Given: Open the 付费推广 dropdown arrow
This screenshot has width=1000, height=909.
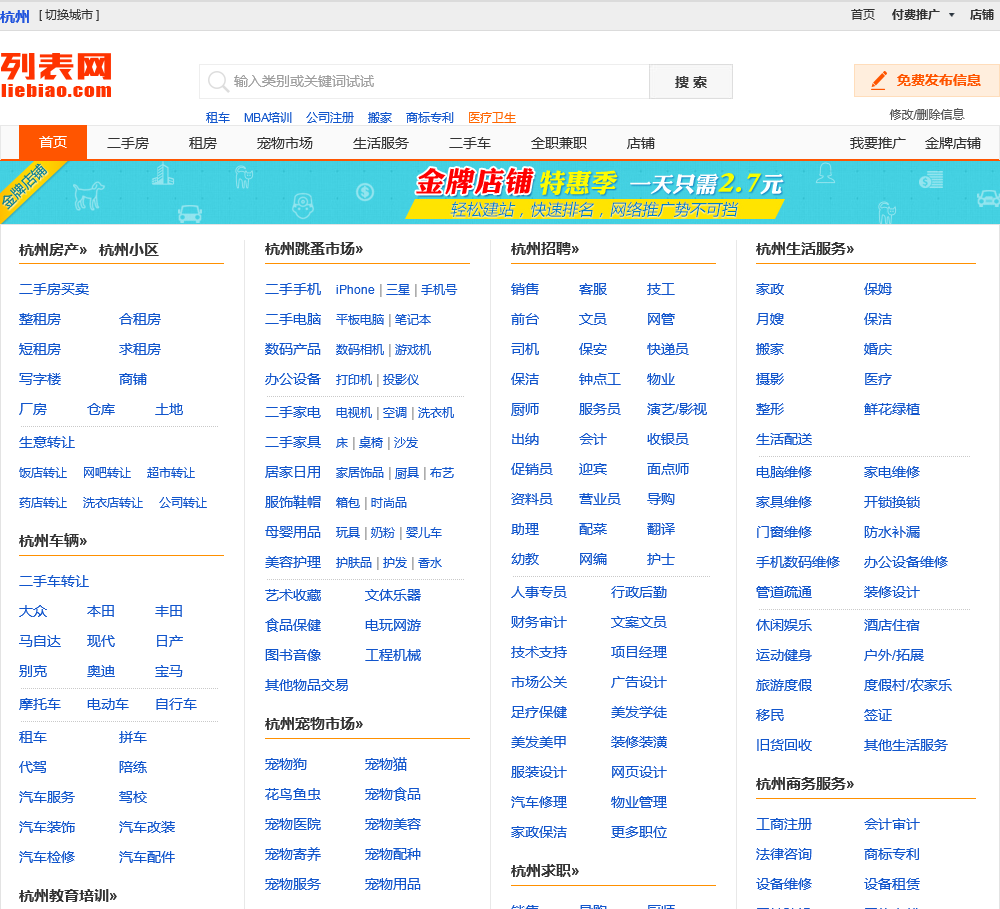Looking at the screenshot, I should (x=952, y=15).
